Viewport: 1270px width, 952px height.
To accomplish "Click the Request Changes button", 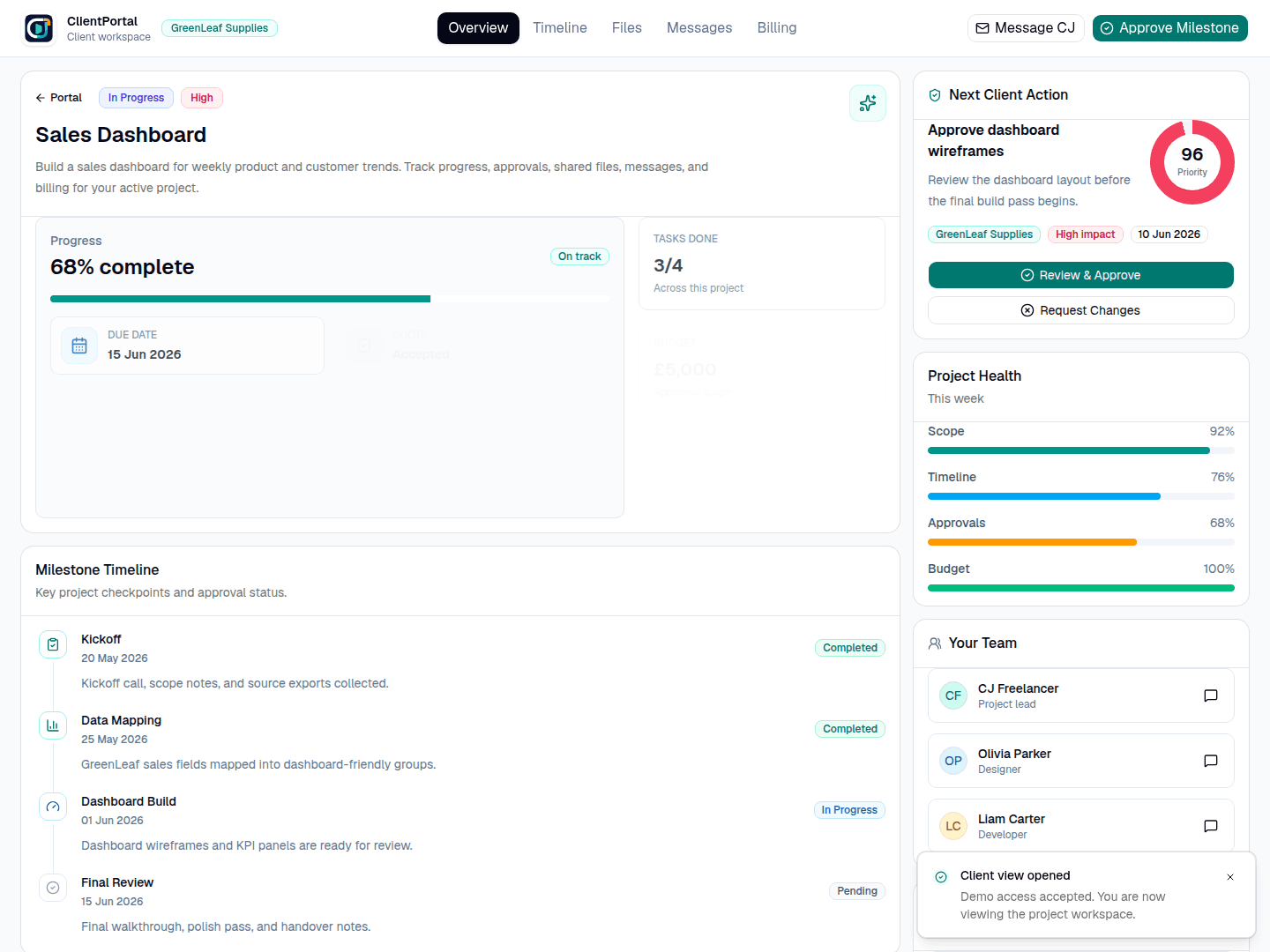I will 1081,310.
